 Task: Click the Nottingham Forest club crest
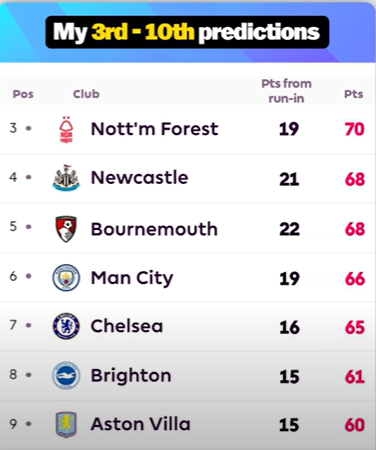[x=66, y=130]
